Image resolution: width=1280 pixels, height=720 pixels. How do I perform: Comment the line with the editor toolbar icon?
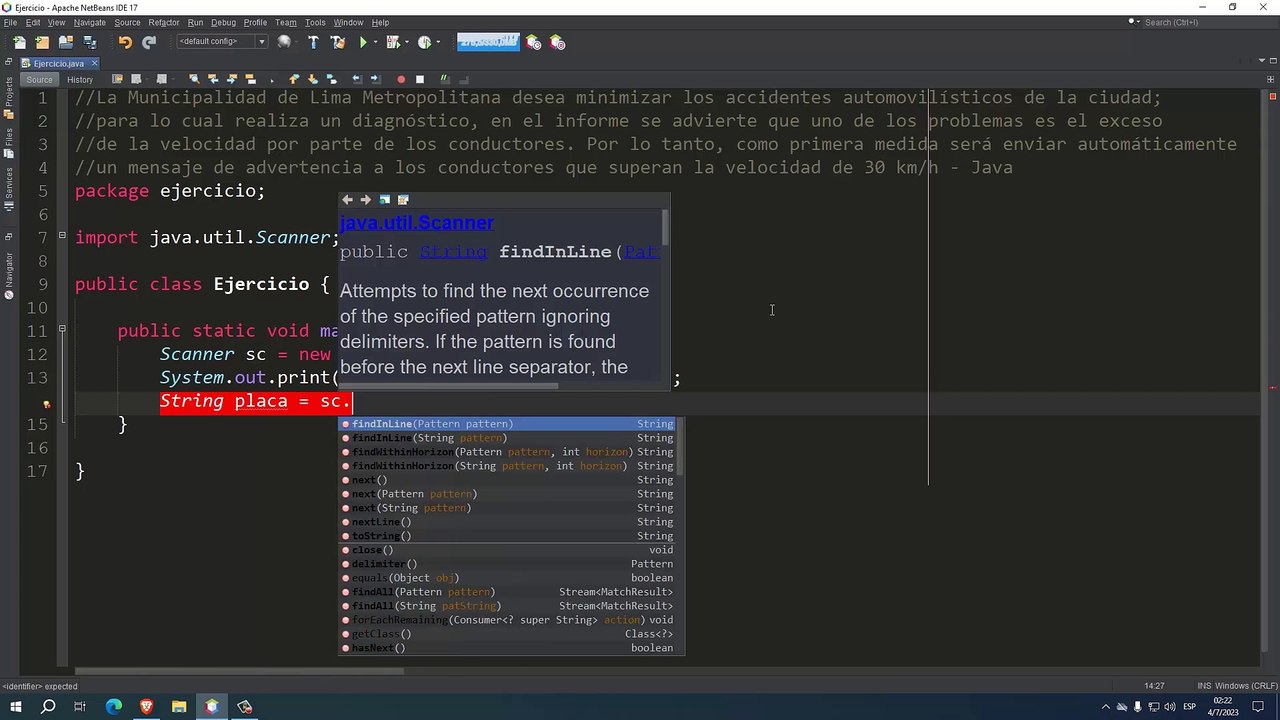point(445,79)
